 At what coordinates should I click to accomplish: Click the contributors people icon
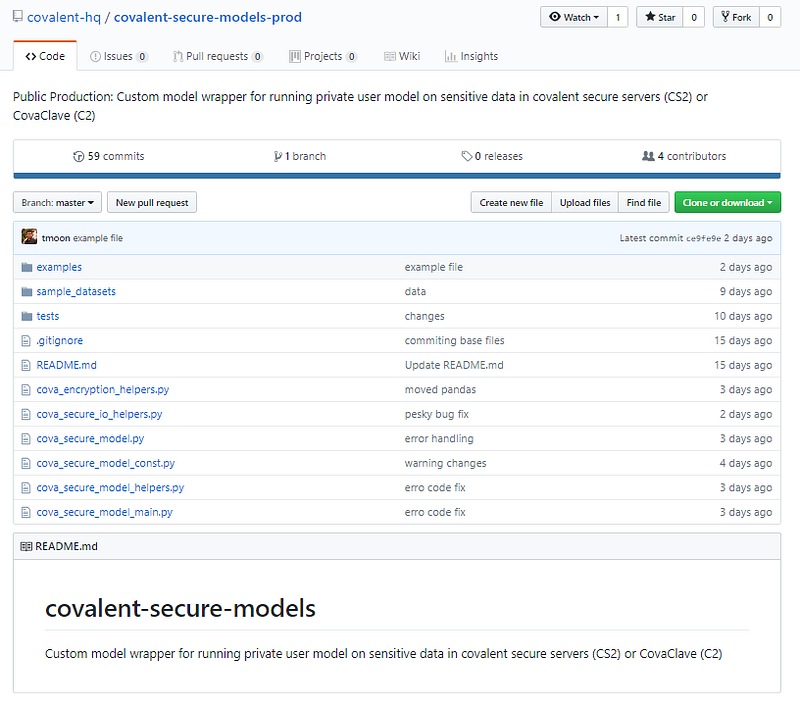point(648,157)
